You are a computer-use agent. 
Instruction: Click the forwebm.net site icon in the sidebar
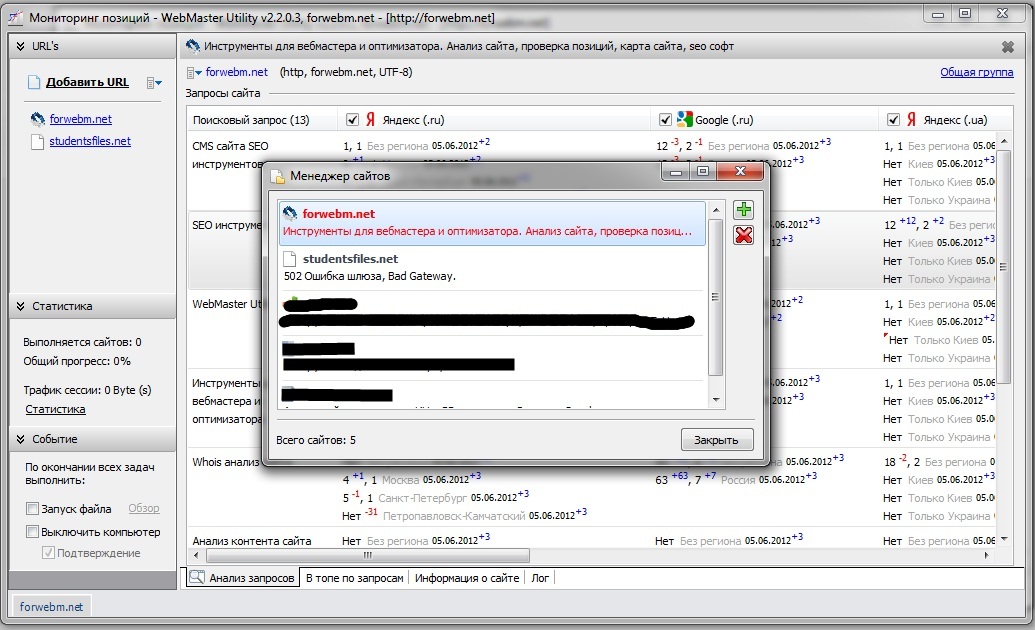(38, 119)
